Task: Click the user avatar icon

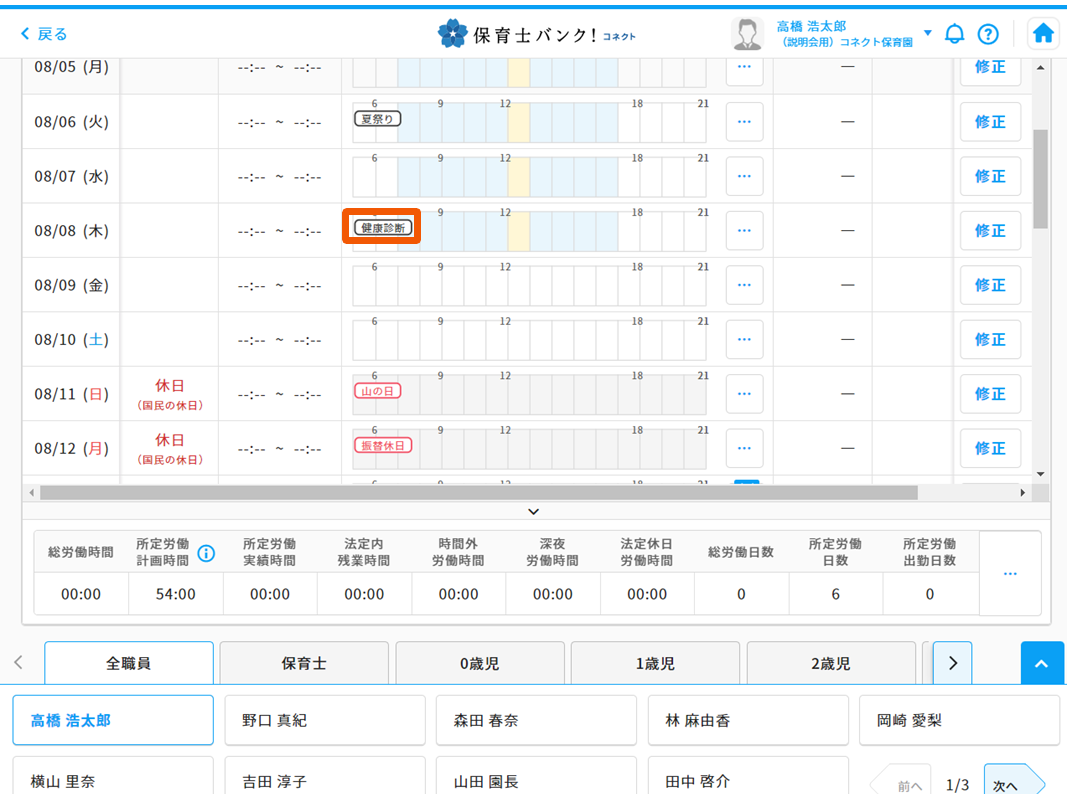Action: 747,34
